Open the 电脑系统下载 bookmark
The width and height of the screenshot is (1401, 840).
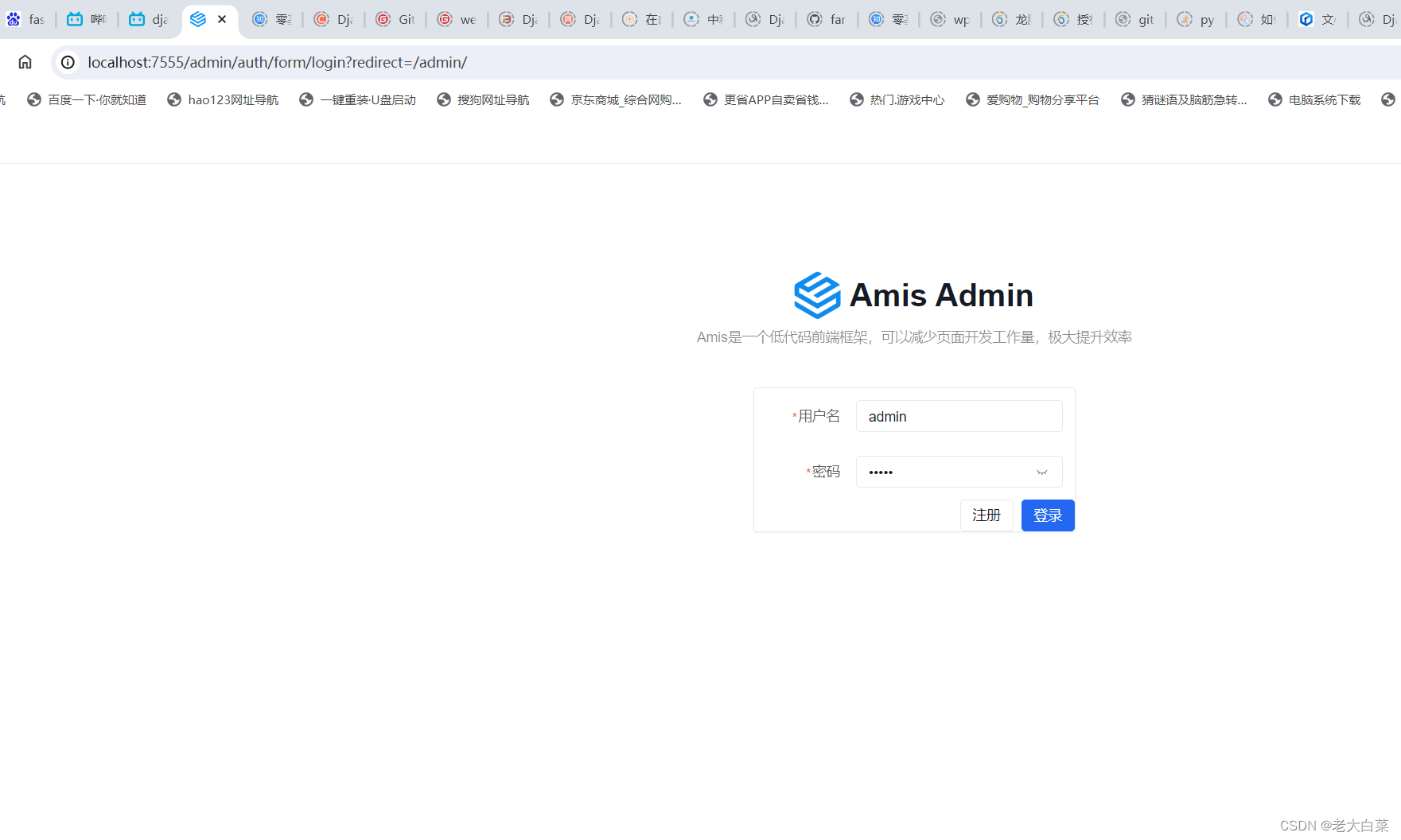pyautogui.click(x=1315, y=99)
